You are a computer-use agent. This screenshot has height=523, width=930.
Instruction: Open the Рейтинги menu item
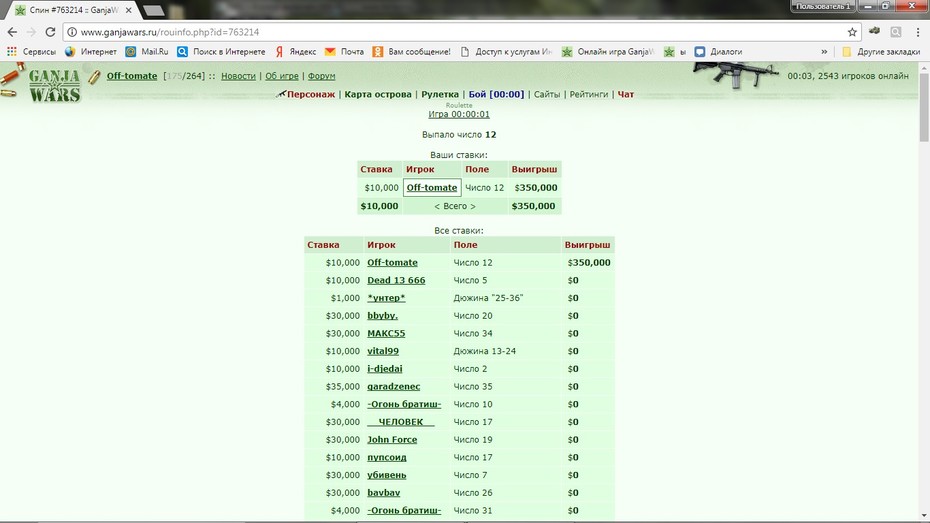click(589, 94)
